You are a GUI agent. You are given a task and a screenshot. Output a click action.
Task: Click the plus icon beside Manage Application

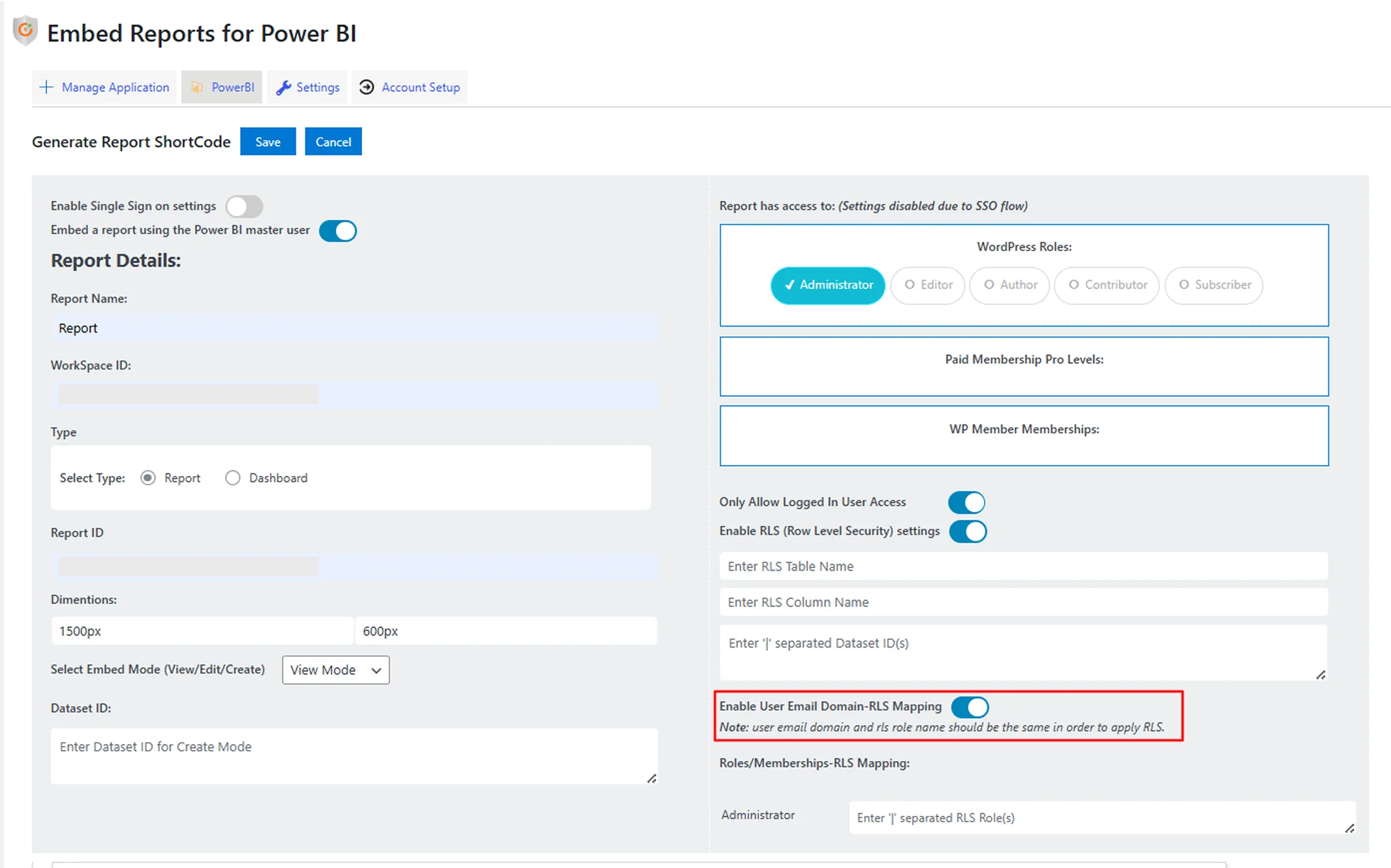[46, 87]
